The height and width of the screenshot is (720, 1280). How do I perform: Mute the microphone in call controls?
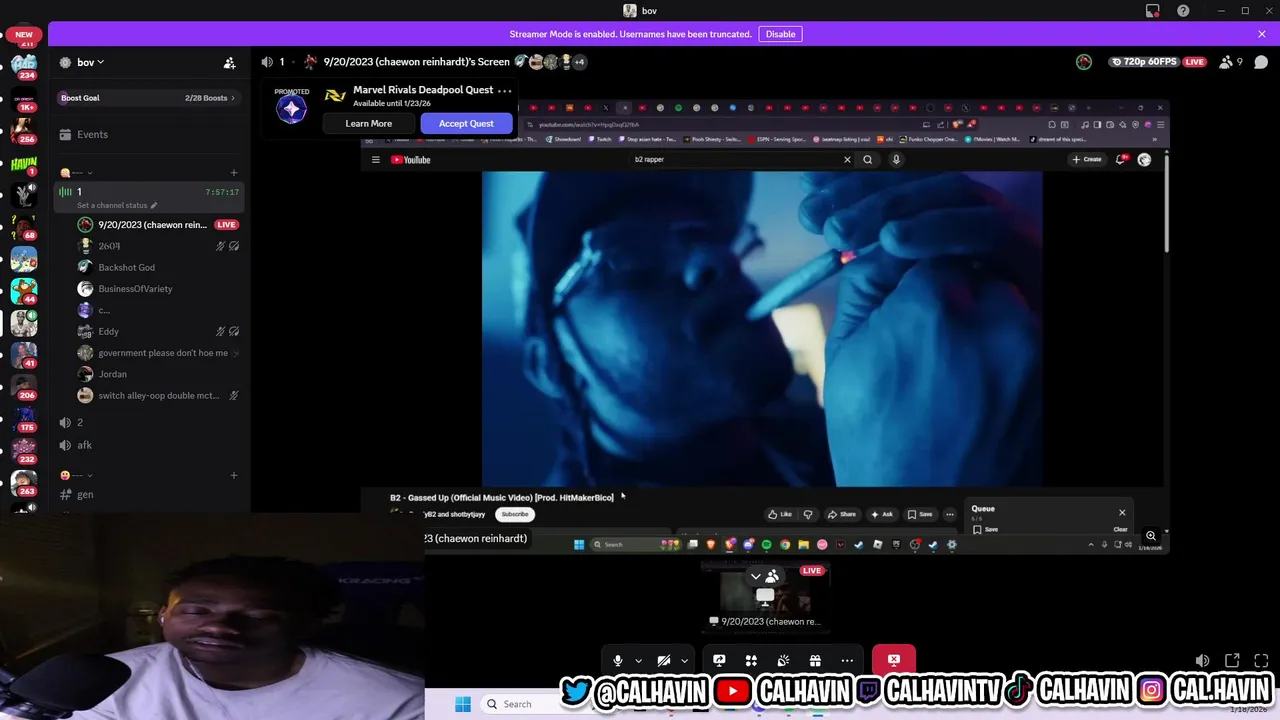(x=617, y=660)
